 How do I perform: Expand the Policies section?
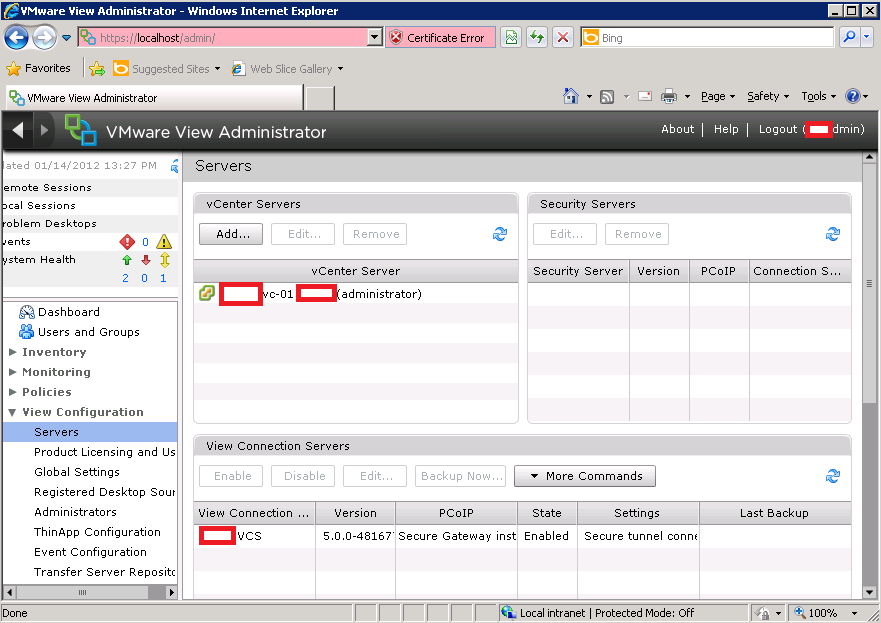[x=13, y=392]
